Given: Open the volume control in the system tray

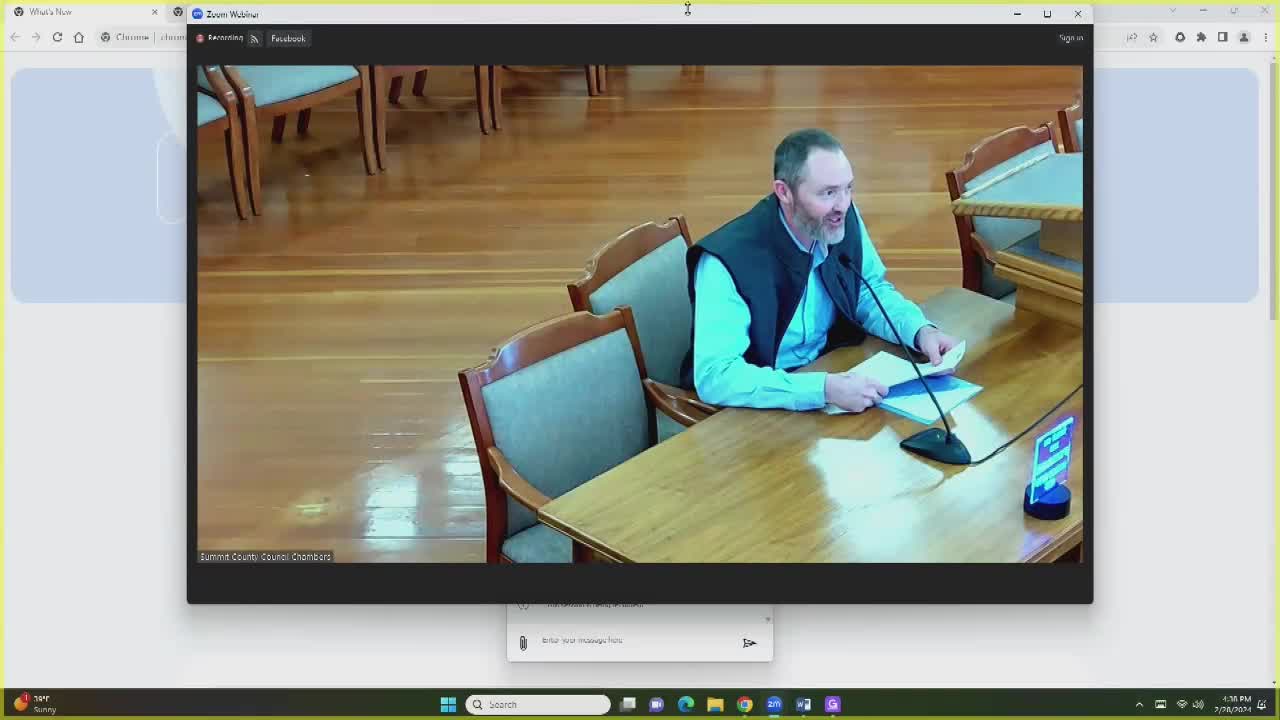Looking at the screenshot, I should point(1198,704).
